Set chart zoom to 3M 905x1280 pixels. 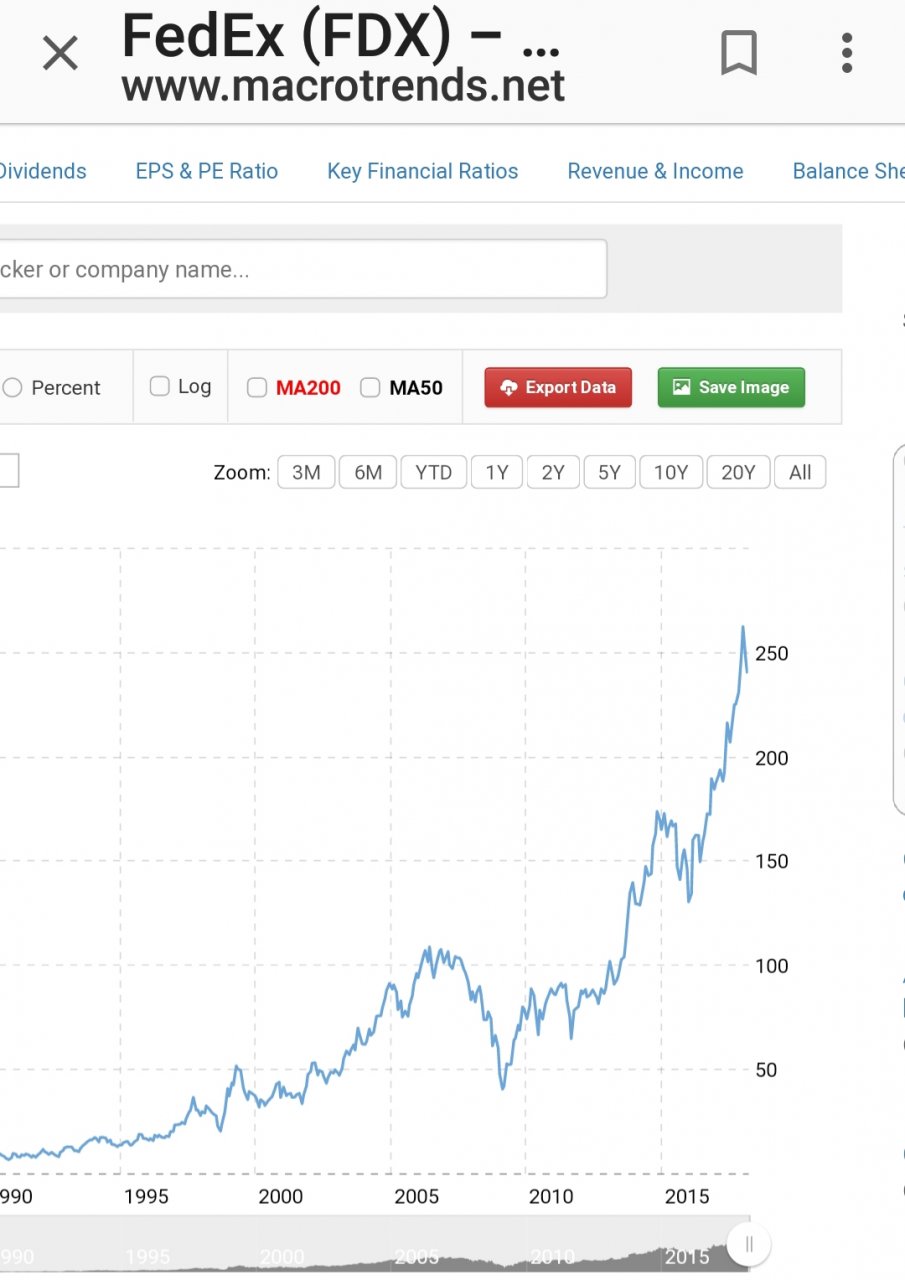306,472
